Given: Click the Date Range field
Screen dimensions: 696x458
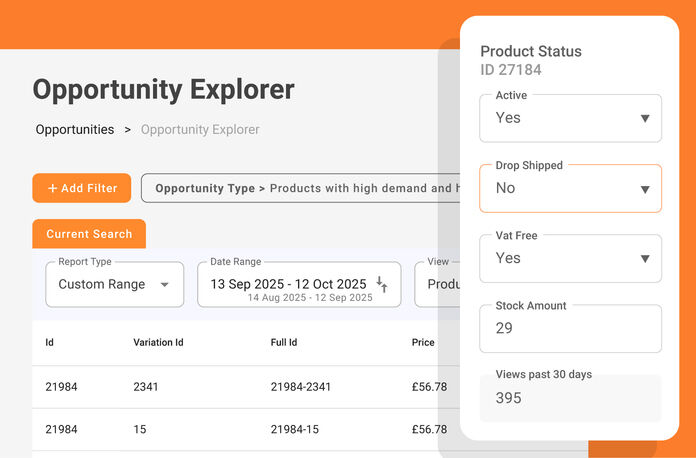Looking at the screenshot, I should point(290,284).
